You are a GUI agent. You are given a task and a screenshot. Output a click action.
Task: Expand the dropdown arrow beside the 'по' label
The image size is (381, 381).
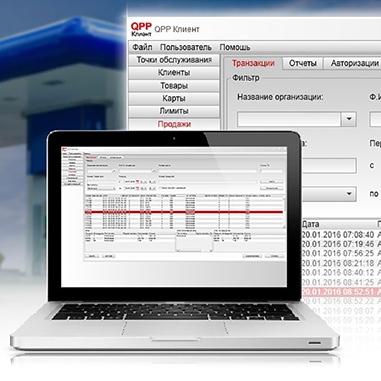pyautogui.click(x=349, y=194)
